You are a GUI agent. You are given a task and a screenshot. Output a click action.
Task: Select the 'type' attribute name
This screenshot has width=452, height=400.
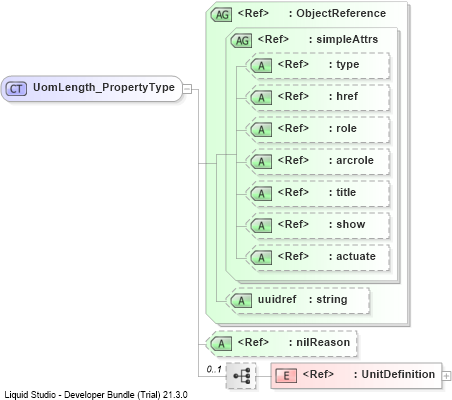pyautogui.click(x=348, y=64)
